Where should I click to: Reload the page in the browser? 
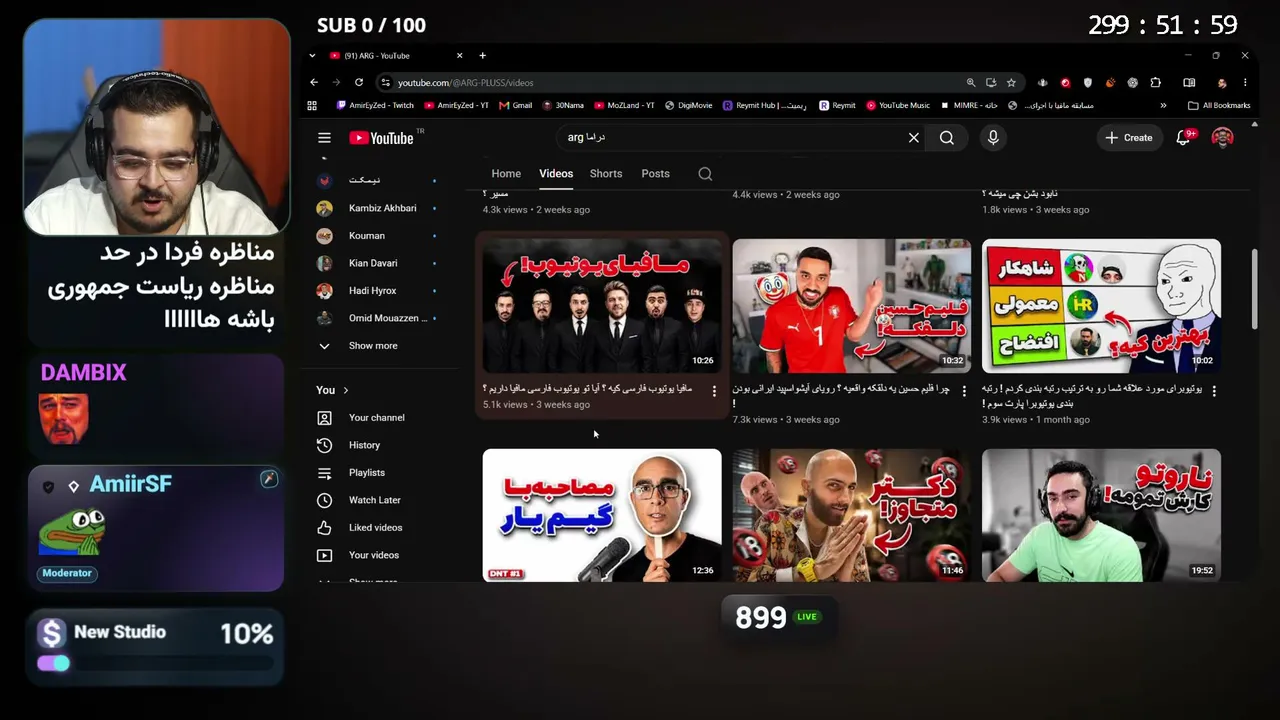(359, 83)
